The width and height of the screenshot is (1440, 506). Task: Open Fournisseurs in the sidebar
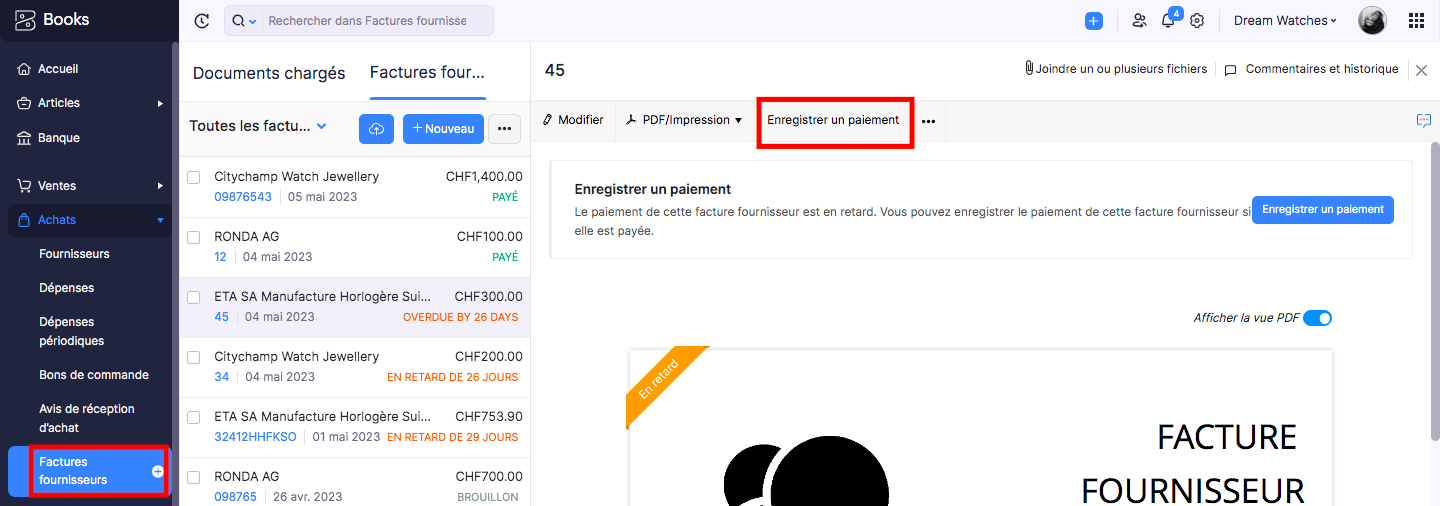pyautogui.click(x=75, y=254)
